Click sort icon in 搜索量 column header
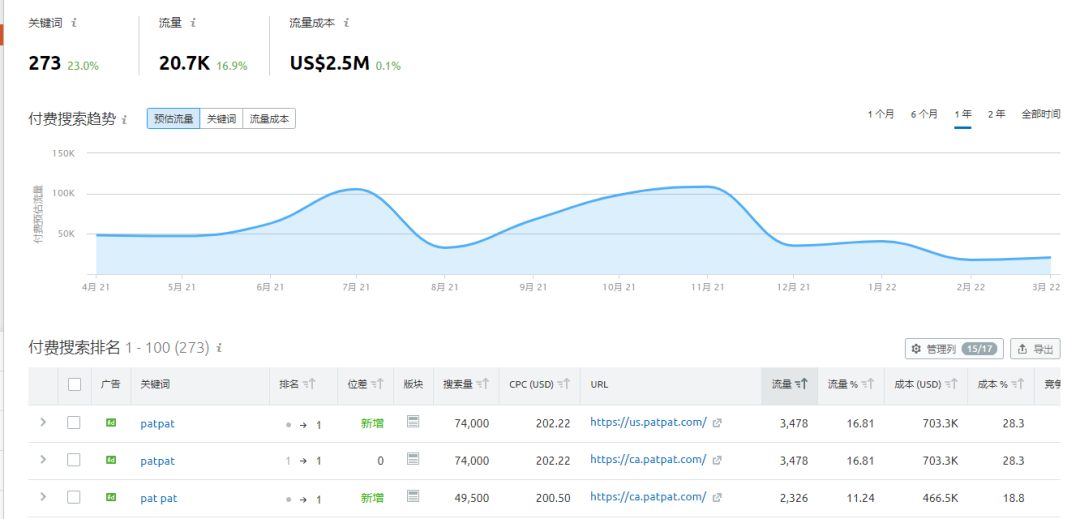The height and width of the screenshot is (519, 1080). tap(484, 384)
